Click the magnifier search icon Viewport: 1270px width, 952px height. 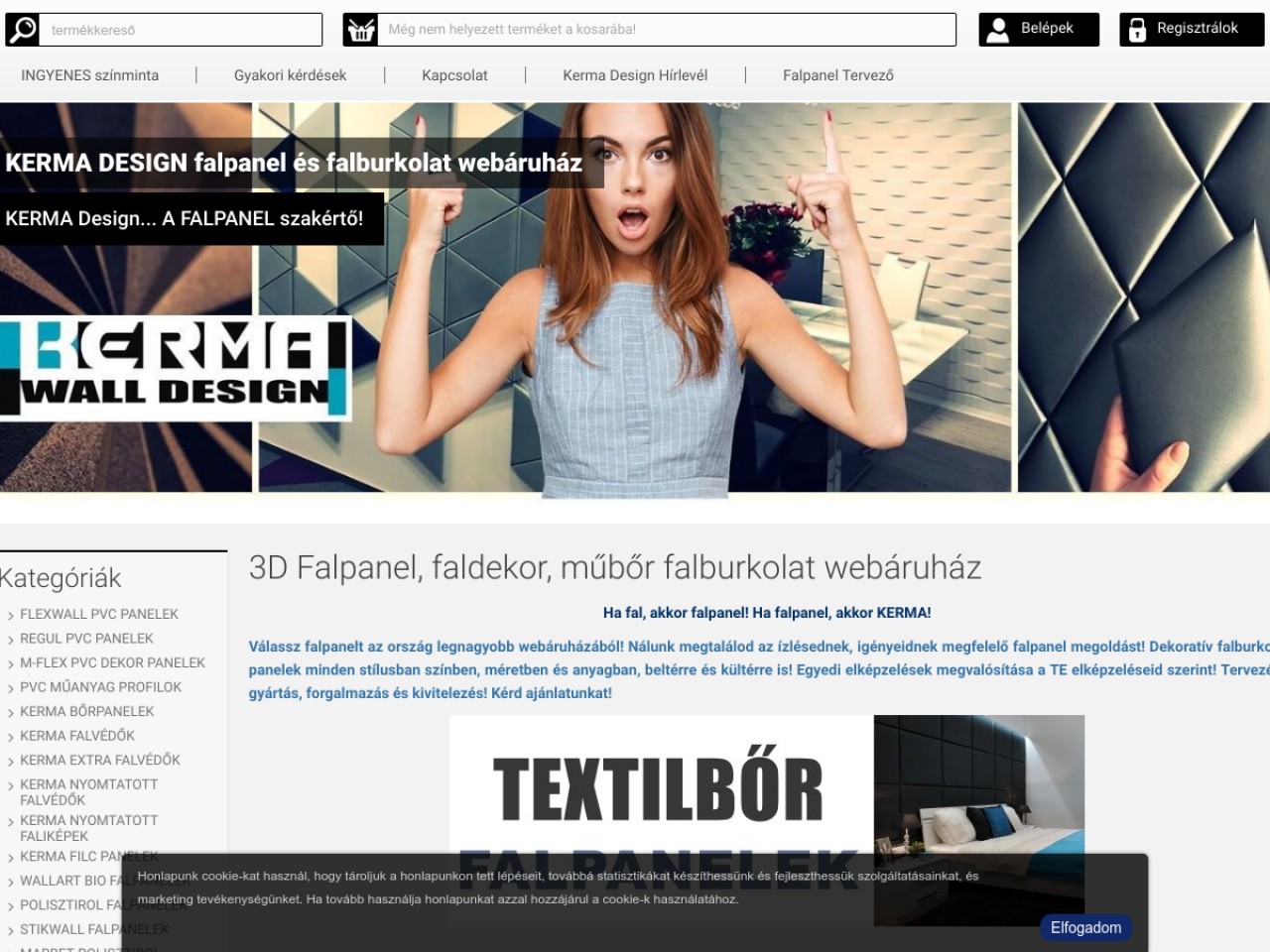(x=22, y=30)
